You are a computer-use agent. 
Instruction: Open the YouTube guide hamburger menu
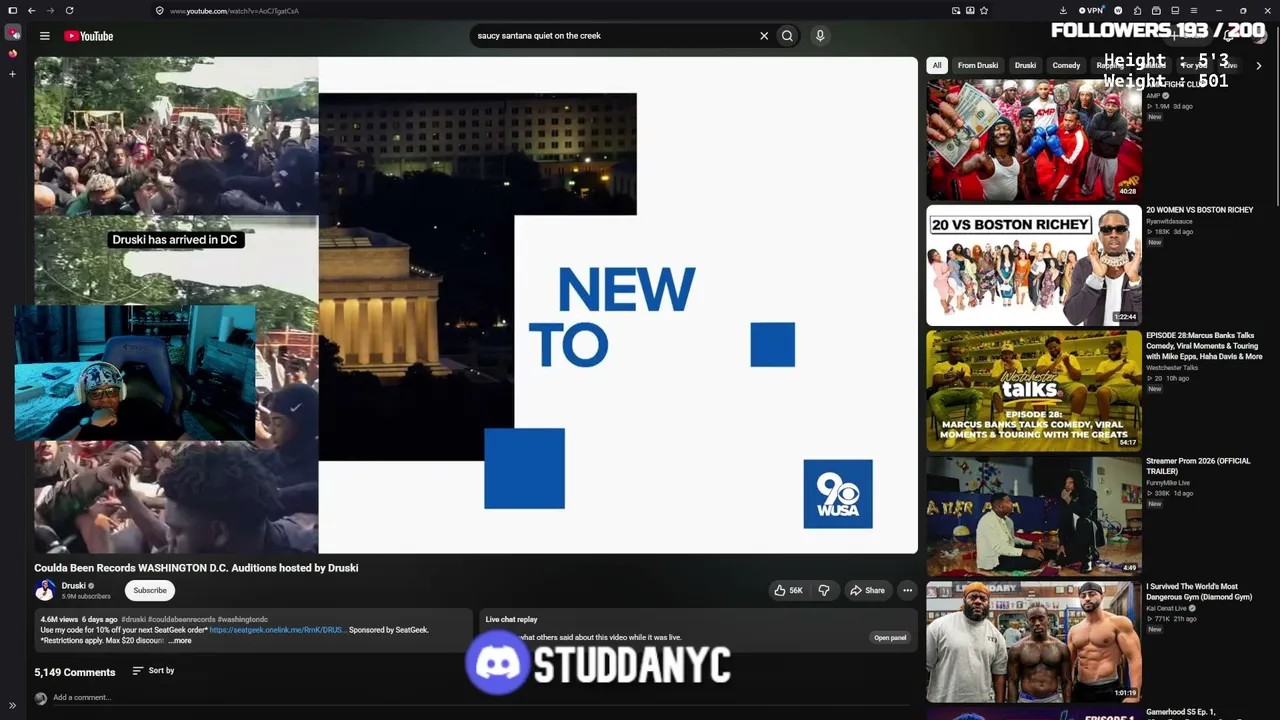pos(44,36)
